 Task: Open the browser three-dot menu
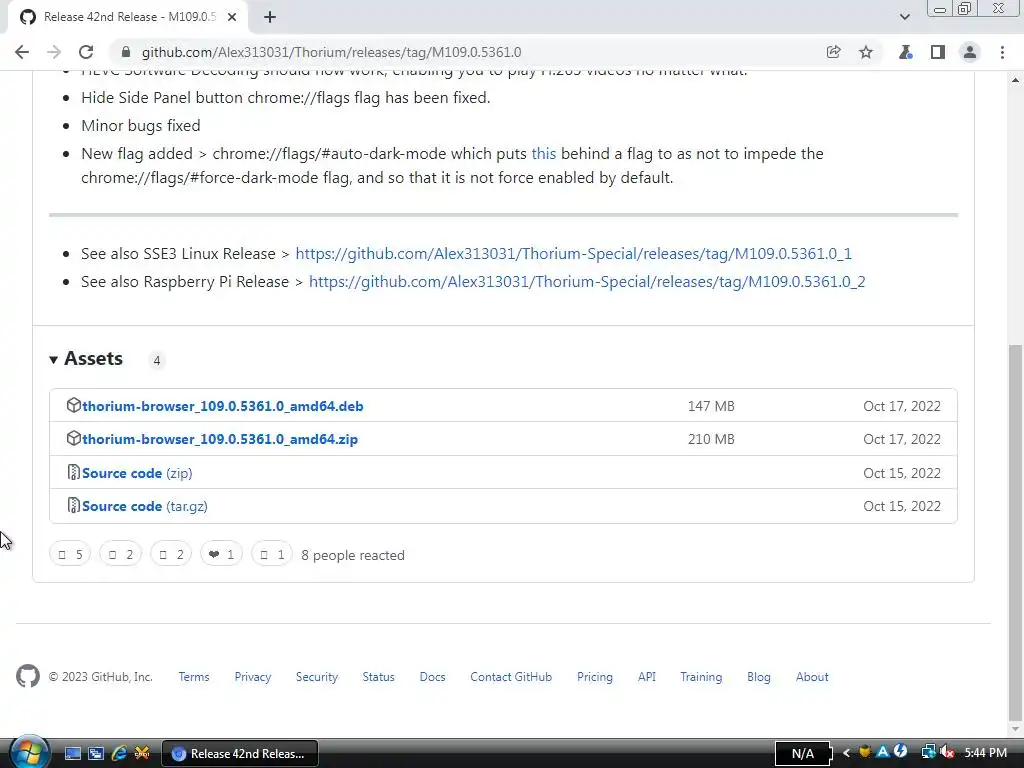[x=1002, y=52]
